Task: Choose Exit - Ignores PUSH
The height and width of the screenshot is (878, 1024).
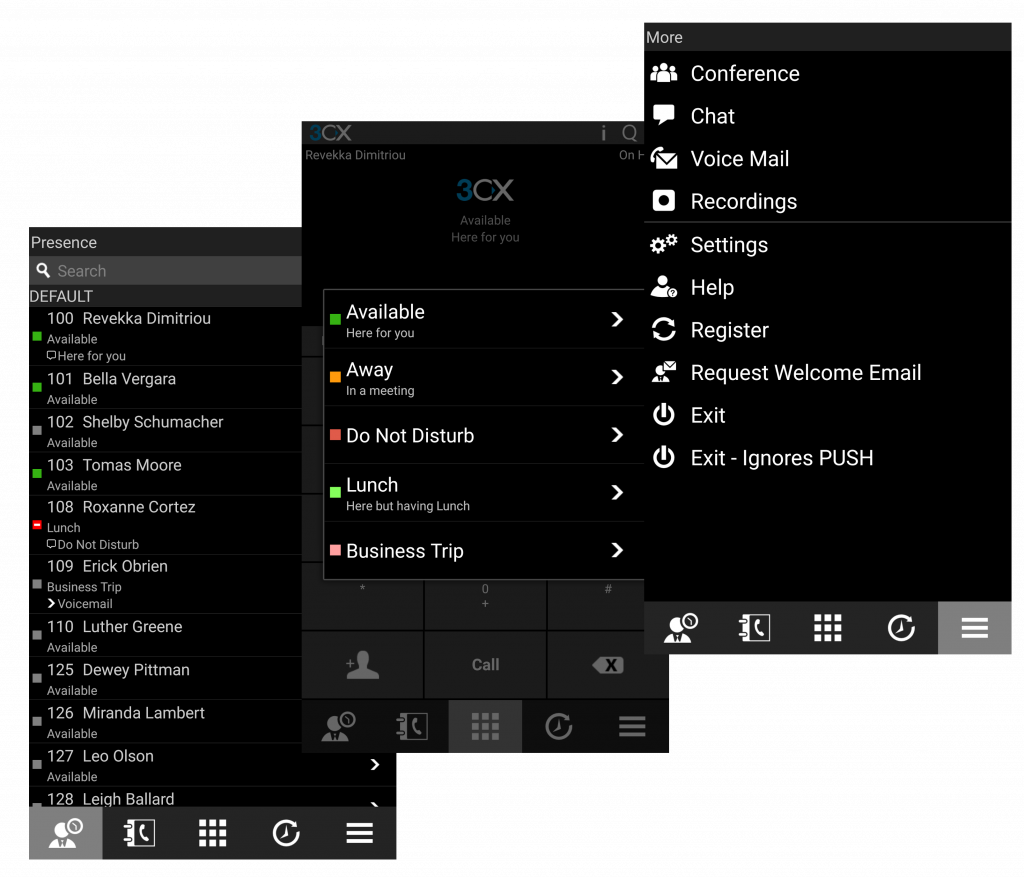Action: tap(827, 458)
